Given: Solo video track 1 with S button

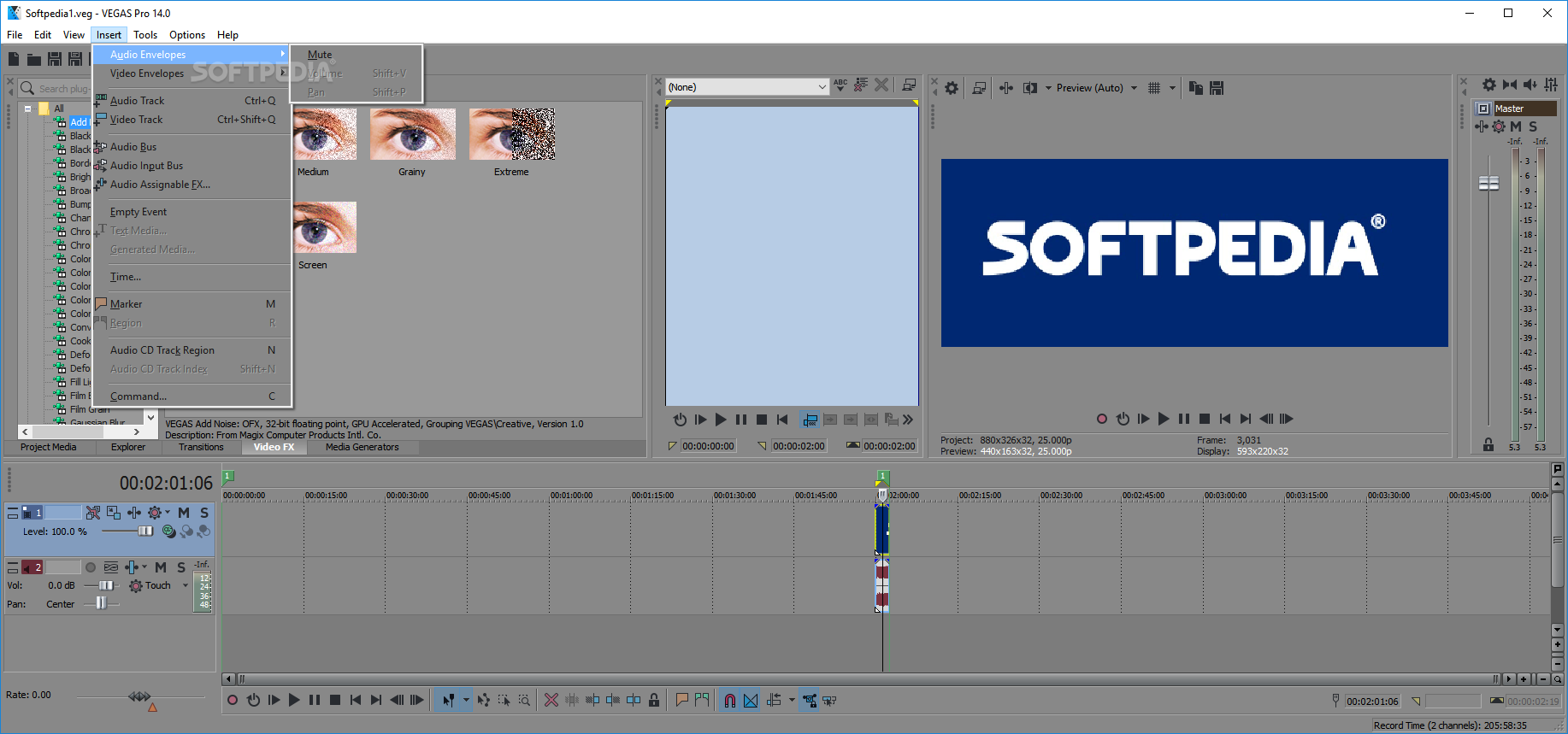Looking at the screenshot, I should [204, 513].
